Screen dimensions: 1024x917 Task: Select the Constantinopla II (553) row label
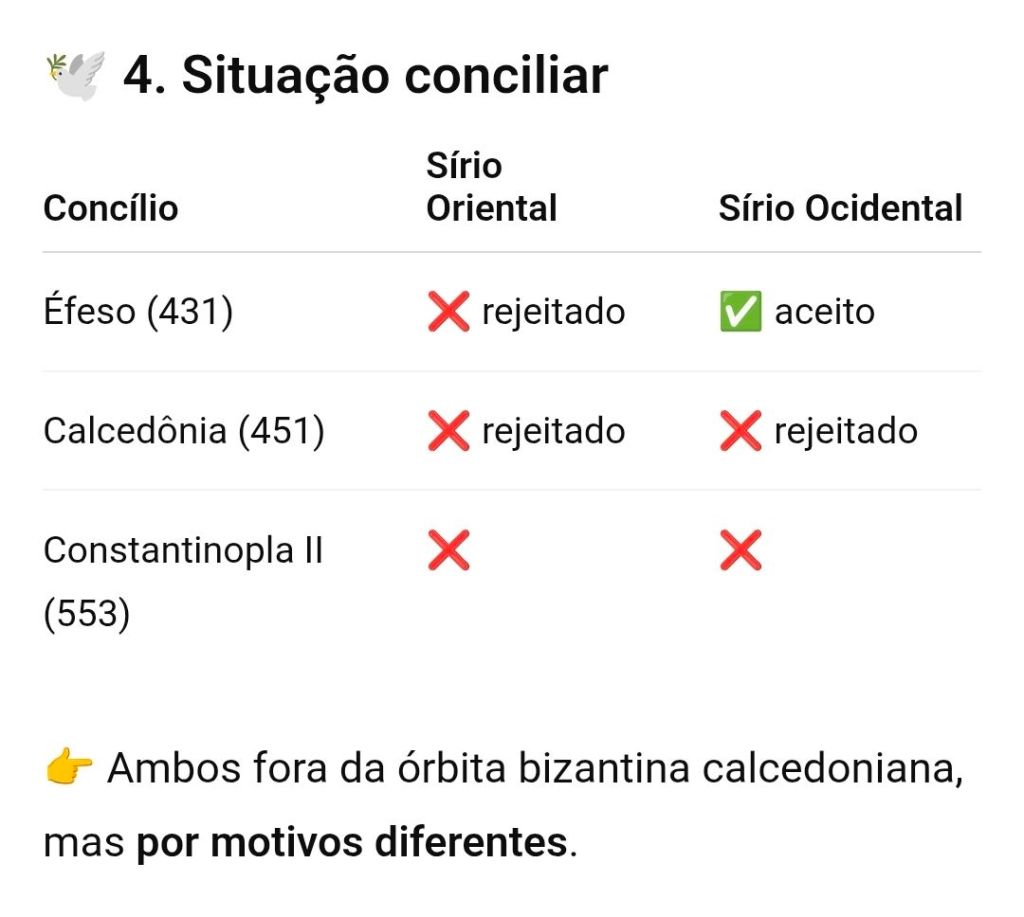(x=183, y=581)
